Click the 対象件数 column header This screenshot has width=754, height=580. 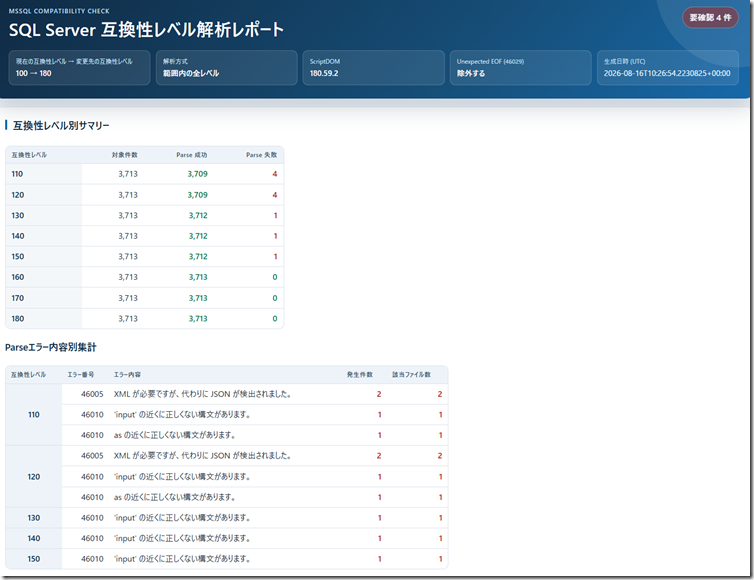(125, 155)
